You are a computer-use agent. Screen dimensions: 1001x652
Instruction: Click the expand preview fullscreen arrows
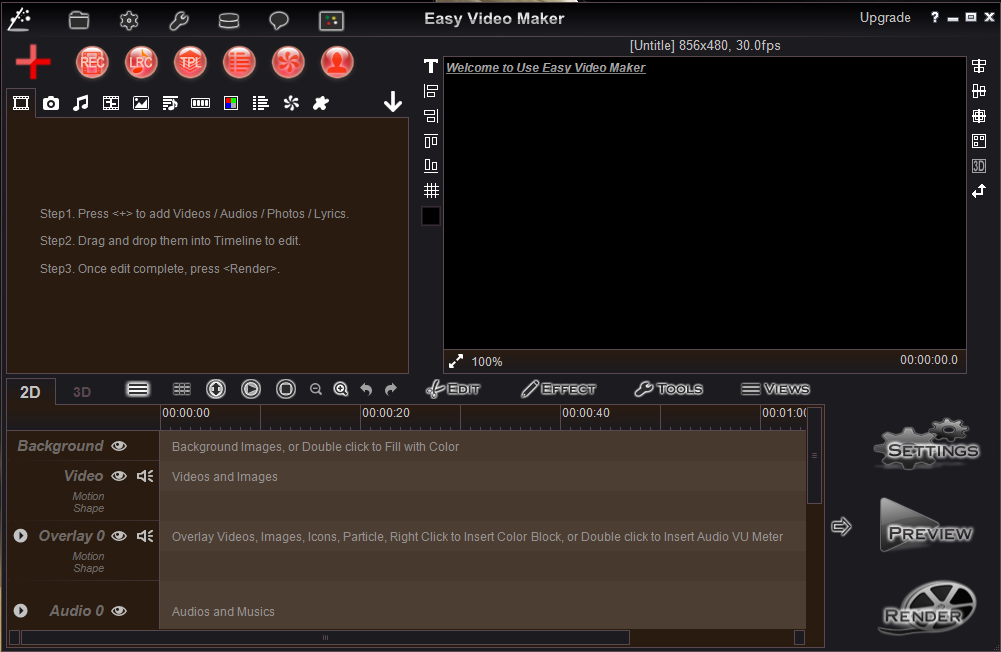[456, 361]
